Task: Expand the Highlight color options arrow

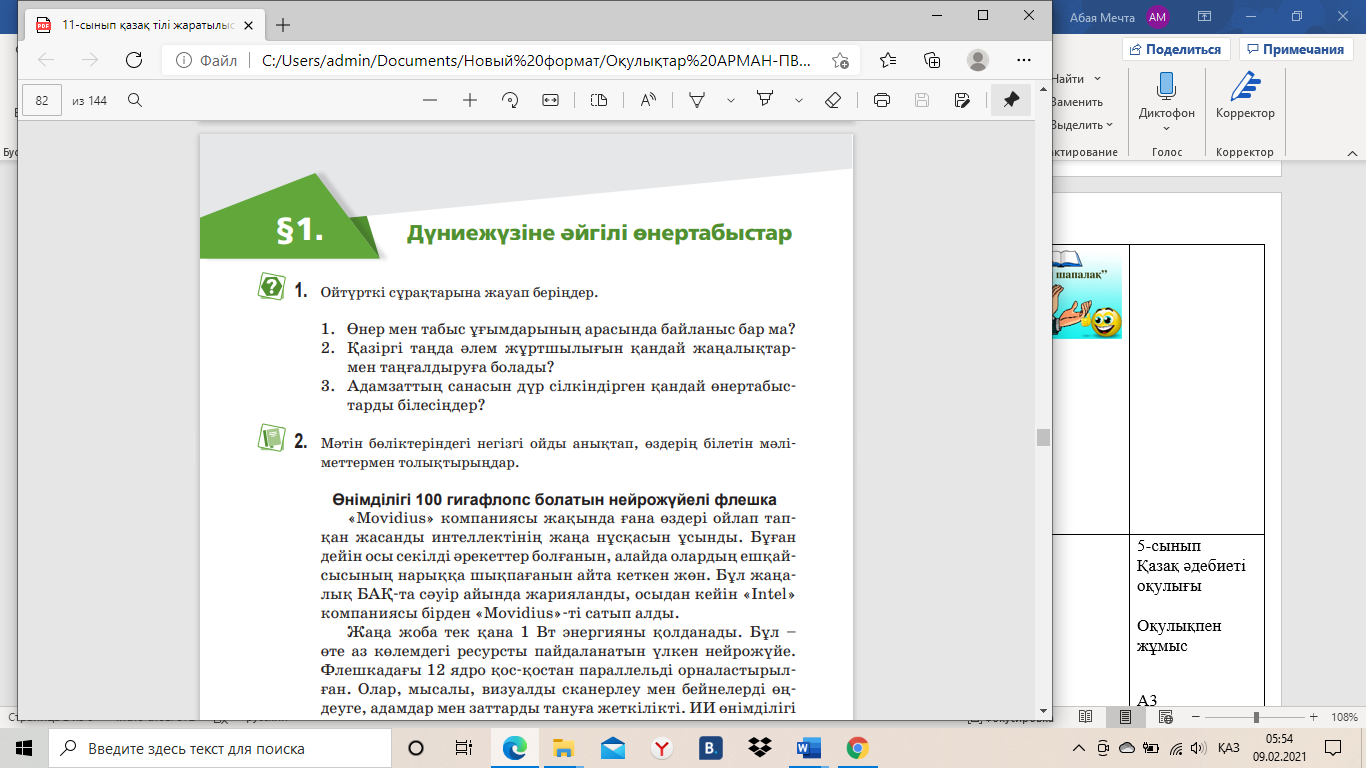Action: click(798, 100)
